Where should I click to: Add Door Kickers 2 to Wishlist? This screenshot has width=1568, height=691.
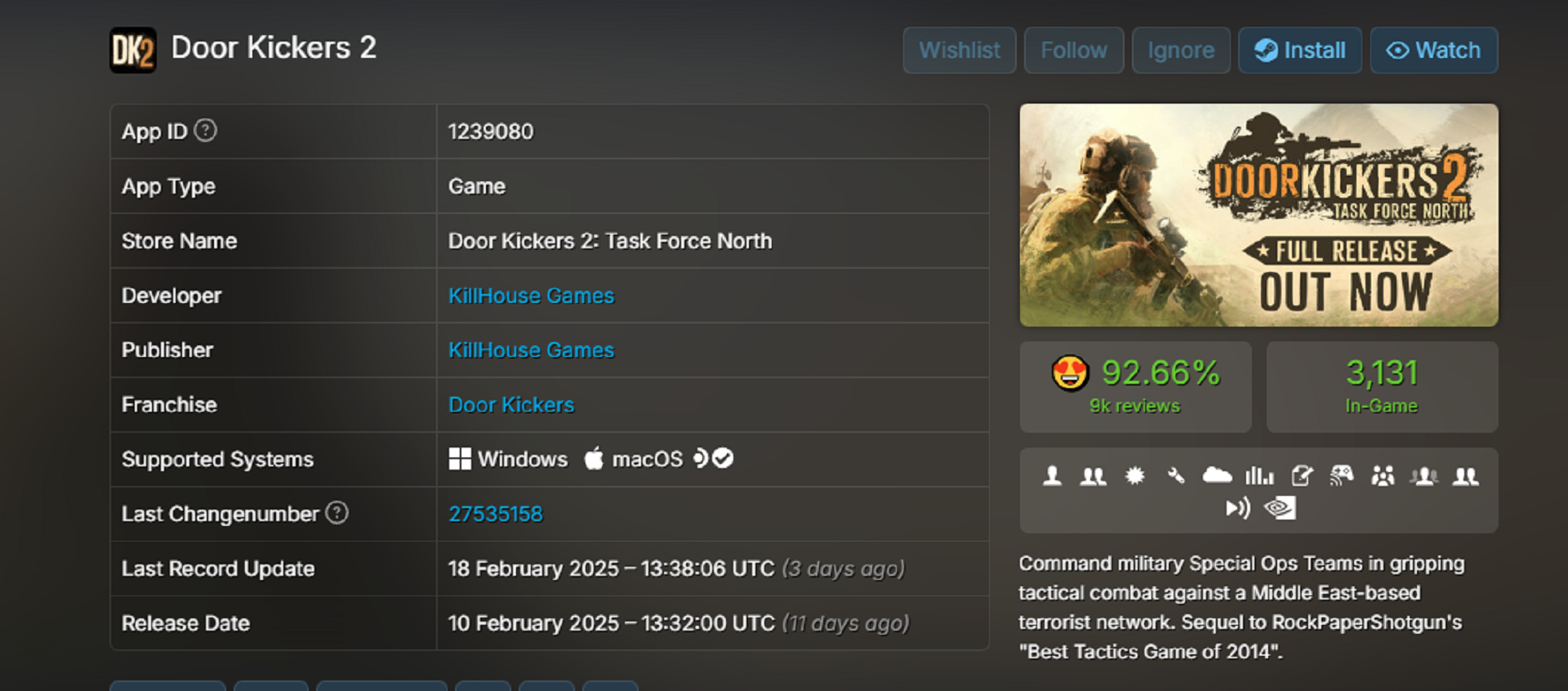coord(960,51)
